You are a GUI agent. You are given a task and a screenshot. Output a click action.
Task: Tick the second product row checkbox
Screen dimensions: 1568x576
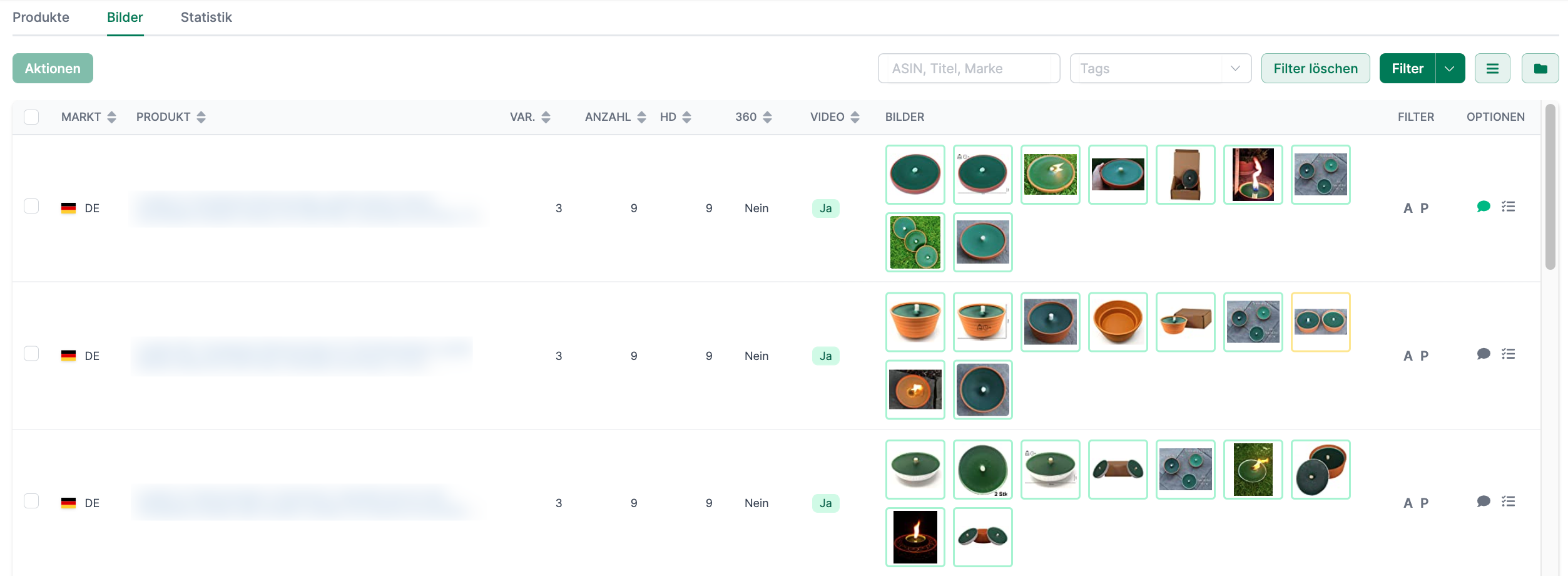[x=31, y=354]
